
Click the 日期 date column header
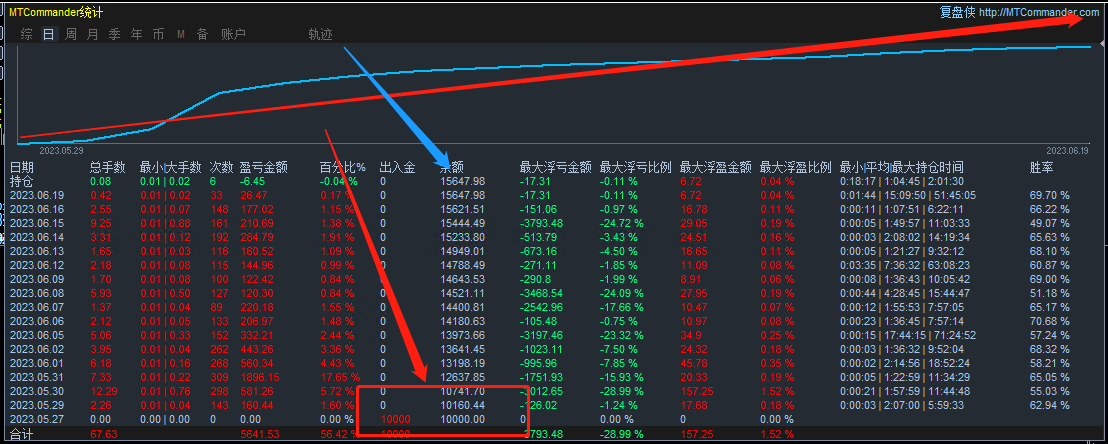tap(22, 167)
